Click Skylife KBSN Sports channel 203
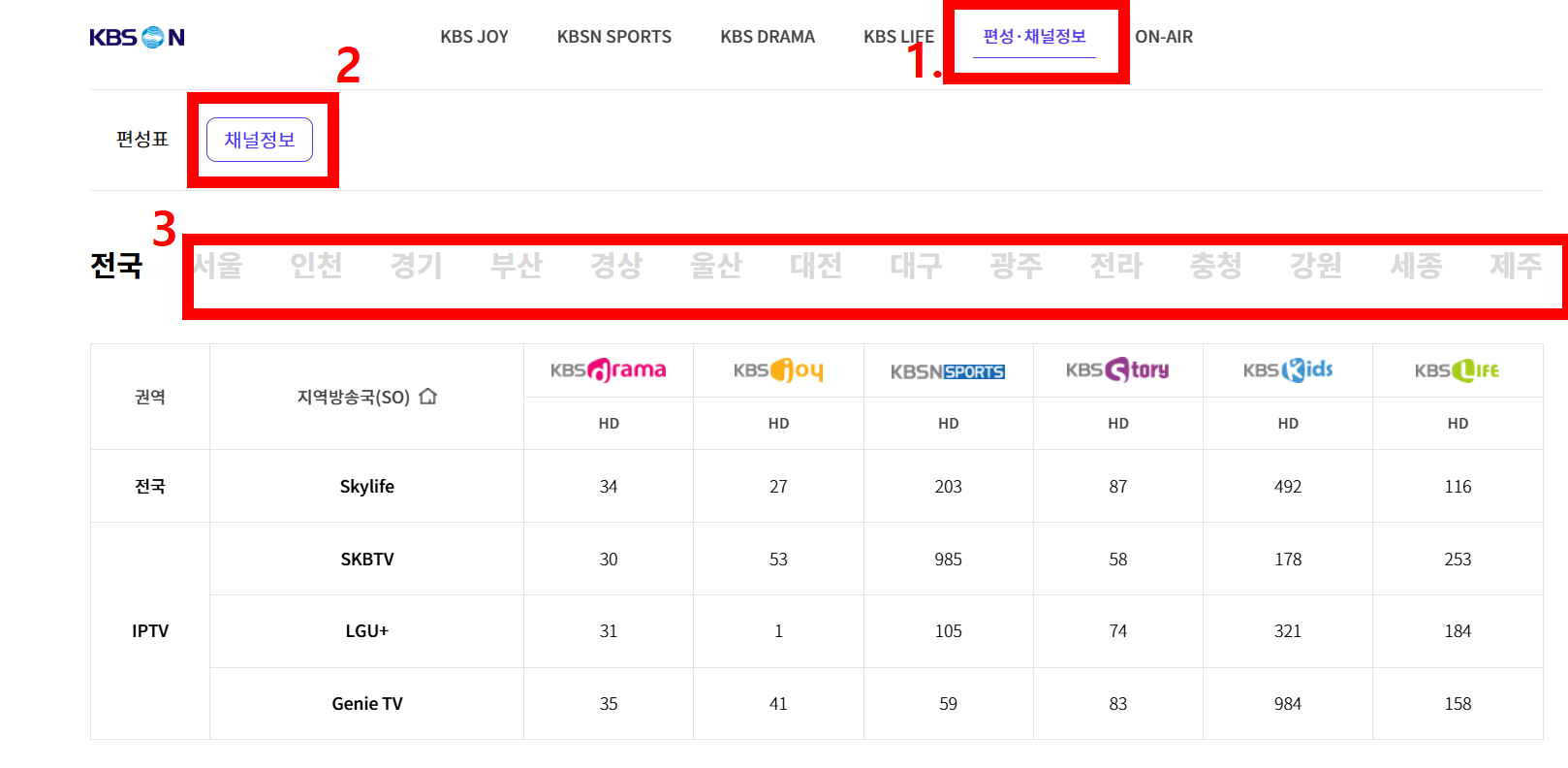This screenshot has height=768, width=1568. click(x=948, y=487)
